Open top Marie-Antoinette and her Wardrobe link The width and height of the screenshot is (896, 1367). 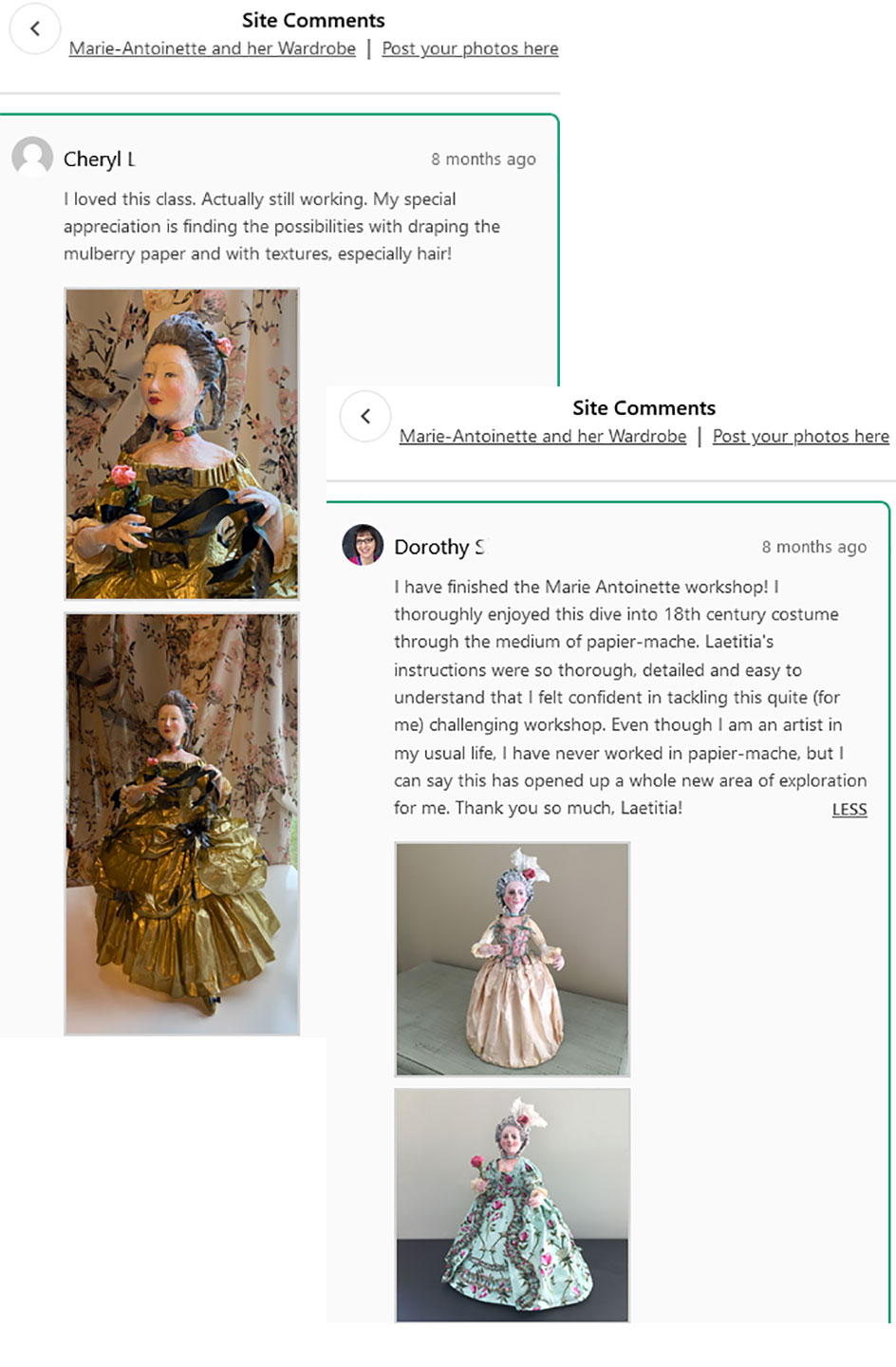click(x=213, y=48)
